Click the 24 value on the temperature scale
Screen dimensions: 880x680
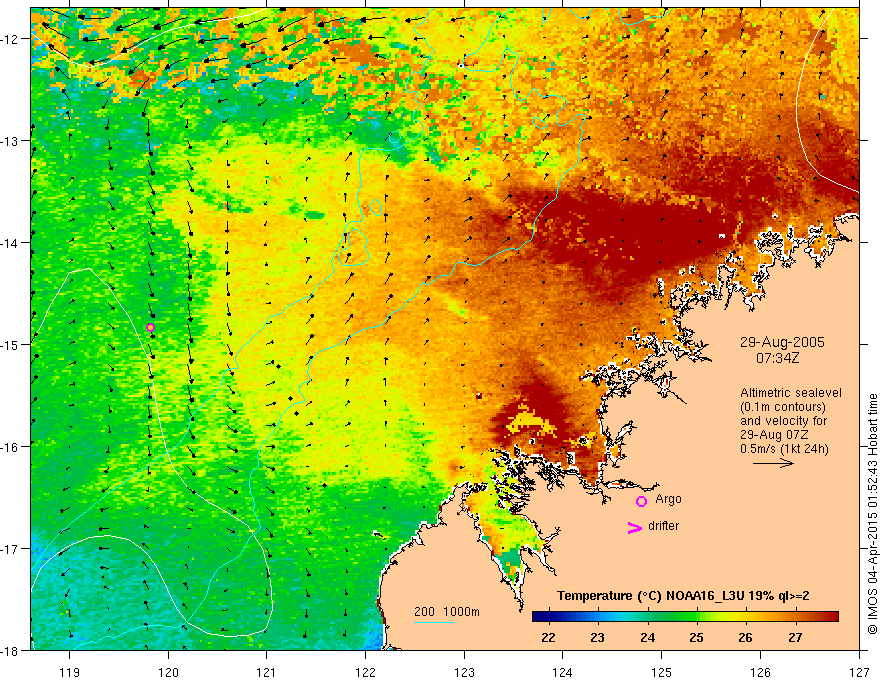pos(648,637)
